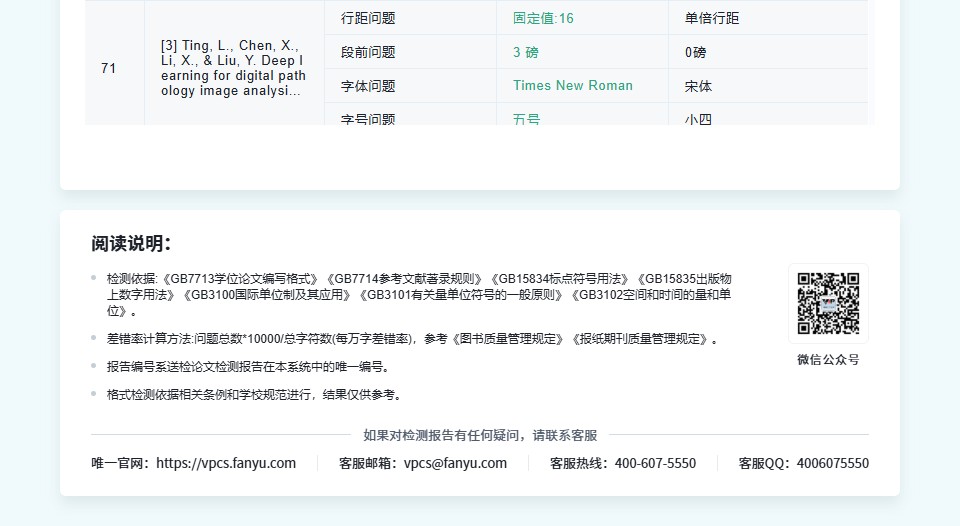Open the https://vpcs.fanyu.com official website link
The width and height of the screenshot is (960, 526).
[226, 463]
